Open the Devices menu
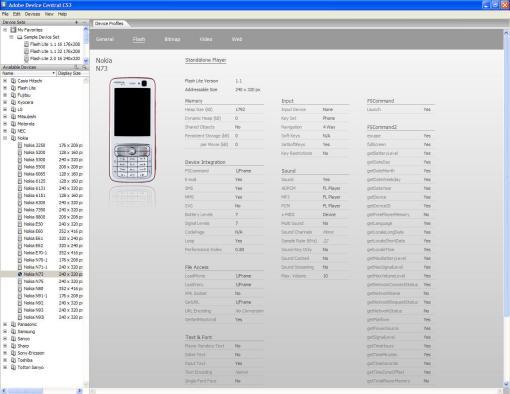This screenshot has width=510, height=394. (32, 14)
